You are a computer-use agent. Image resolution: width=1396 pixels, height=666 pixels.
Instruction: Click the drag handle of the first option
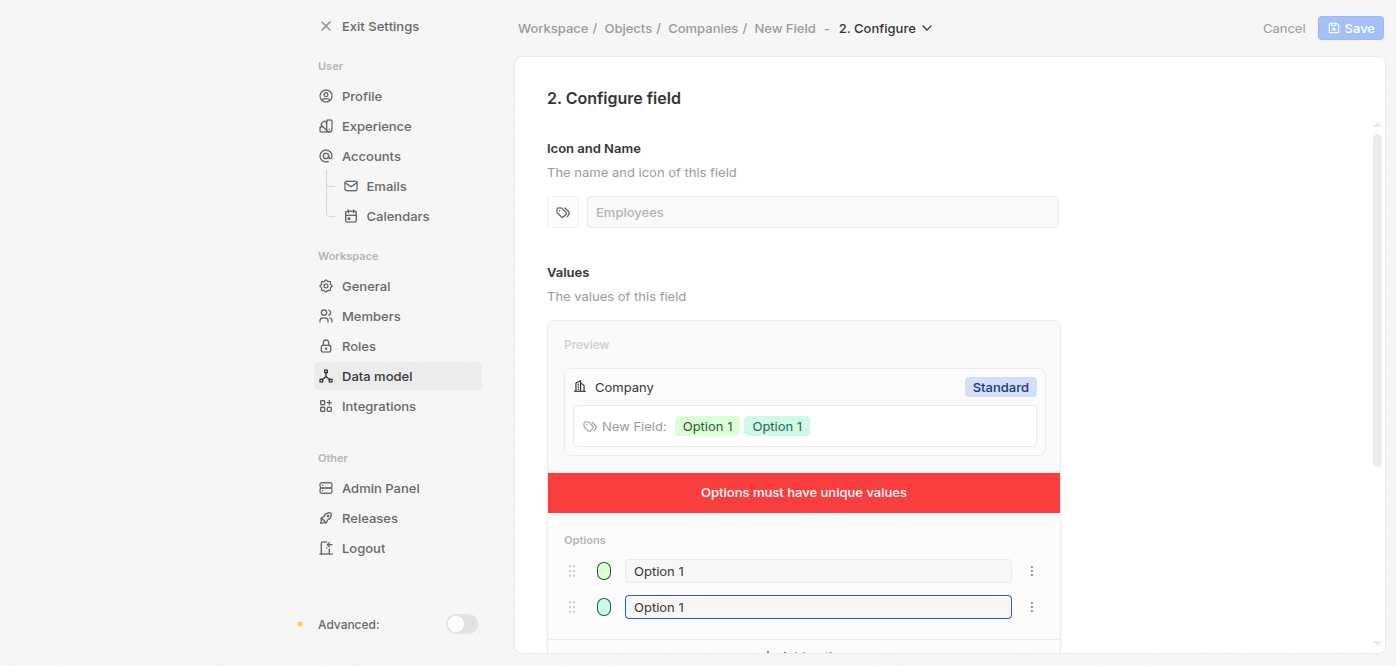tap(572, 571)
